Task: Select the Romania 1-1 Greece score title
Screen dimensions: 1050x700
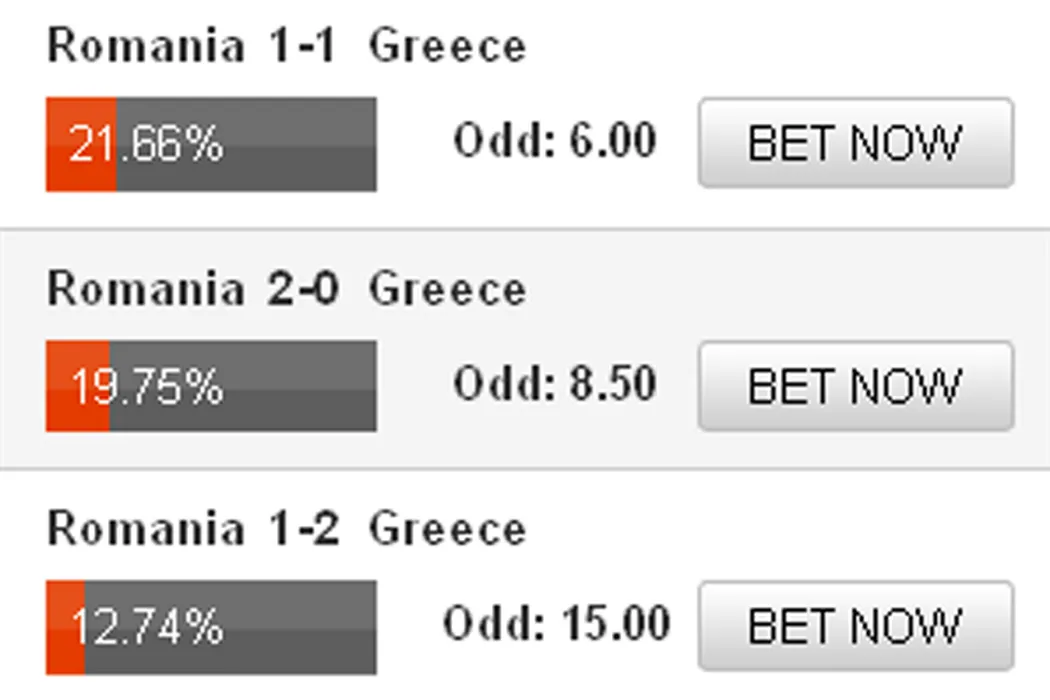Action: [286, 47]
